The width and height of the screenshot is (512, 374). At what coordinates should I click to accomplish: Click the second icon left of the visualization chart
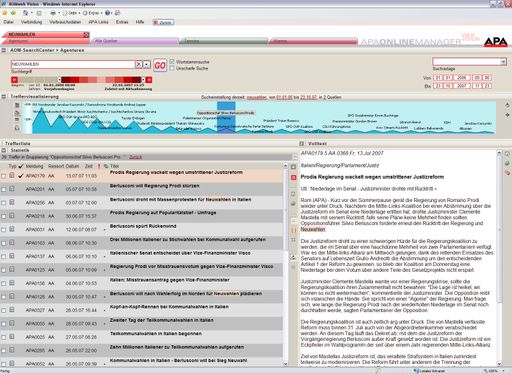pos(17,113)
